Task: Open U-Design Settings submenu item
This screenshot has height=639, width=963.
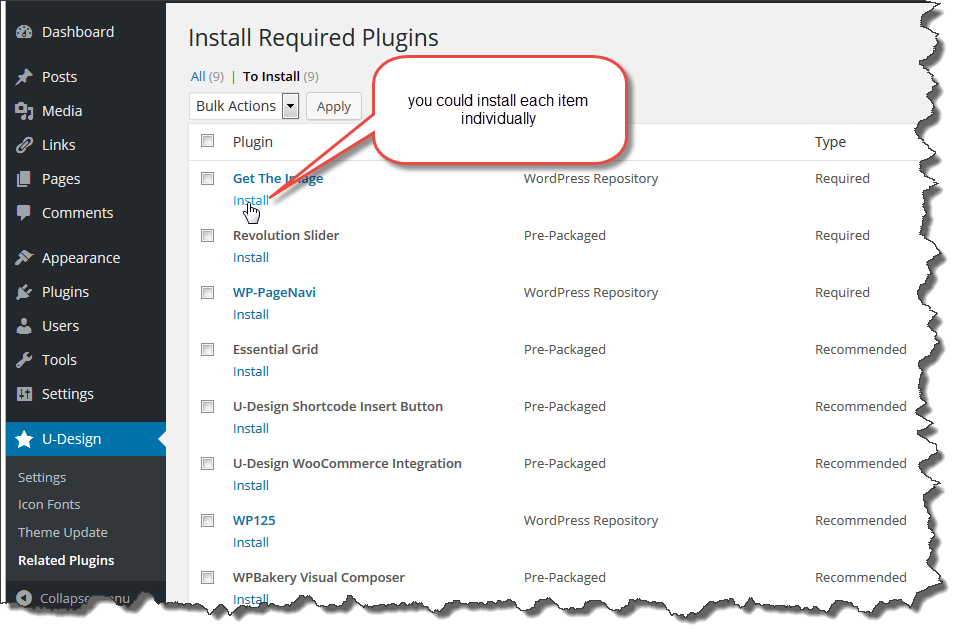Action: 42,477
